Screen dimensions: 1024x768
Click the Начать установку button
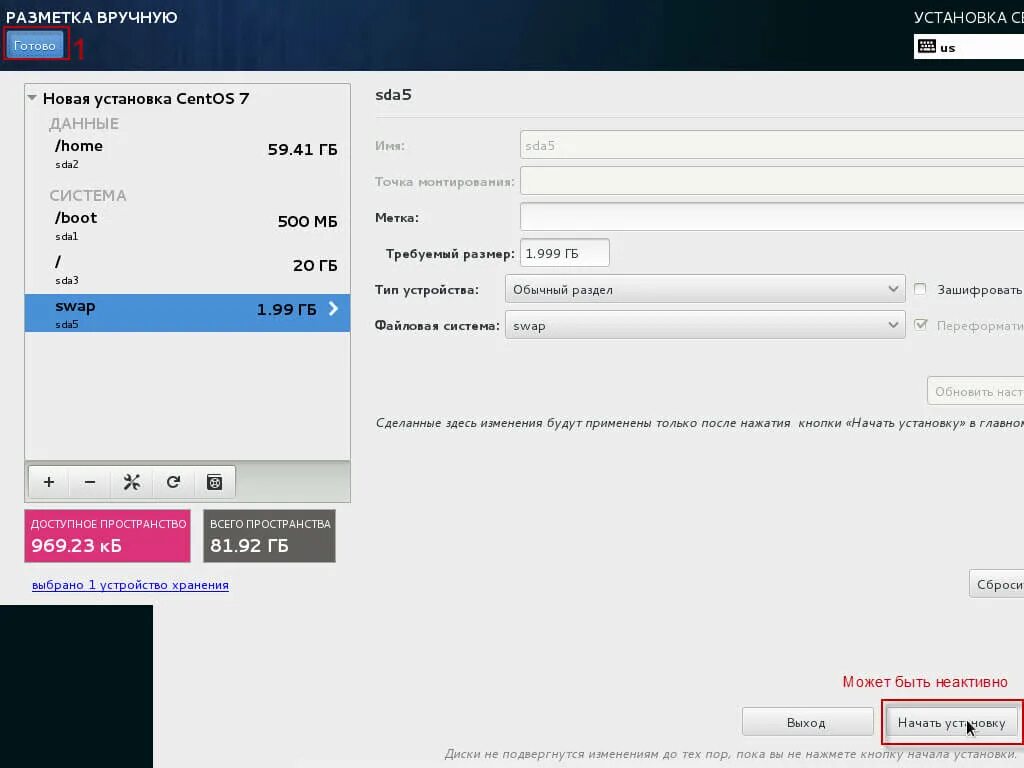tap(952, 722)
